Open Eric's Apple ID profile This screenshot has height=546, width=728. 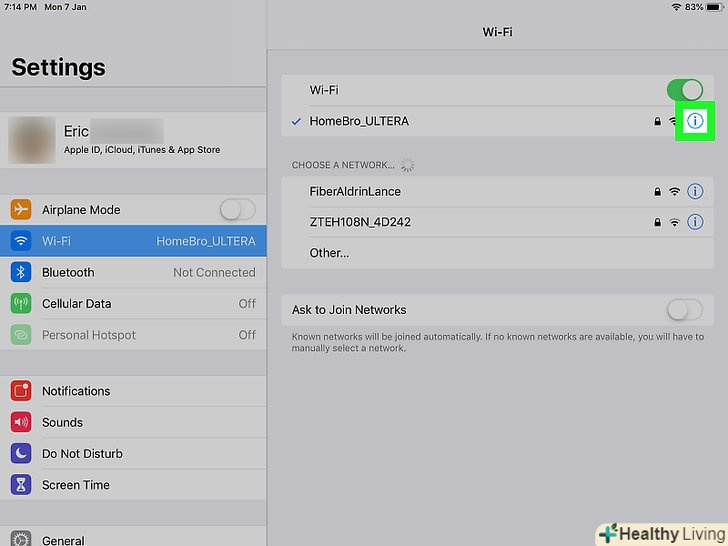coord(133,140)
